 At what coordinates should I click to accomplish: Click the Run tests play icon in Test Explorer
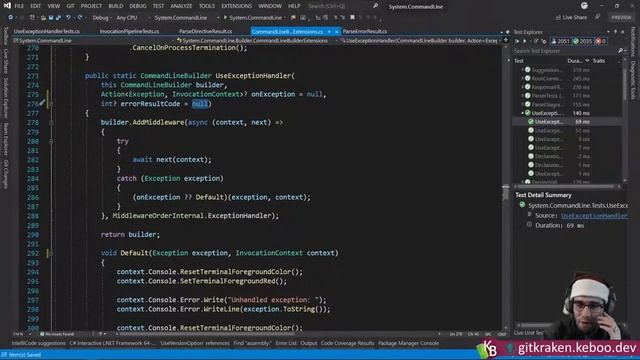pos(525,41)
